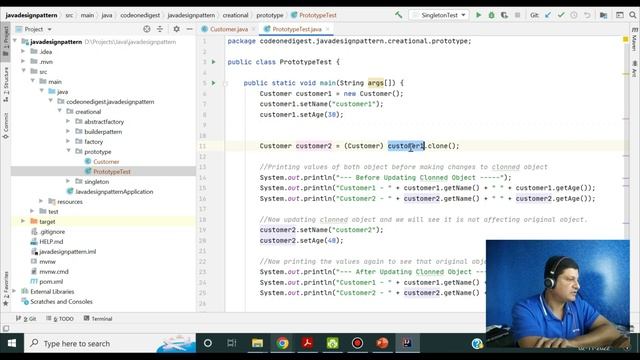The width and height of the screenshot is (640, 360).
Task: Update project via Git arrow icon
Action: pos(548,15)
